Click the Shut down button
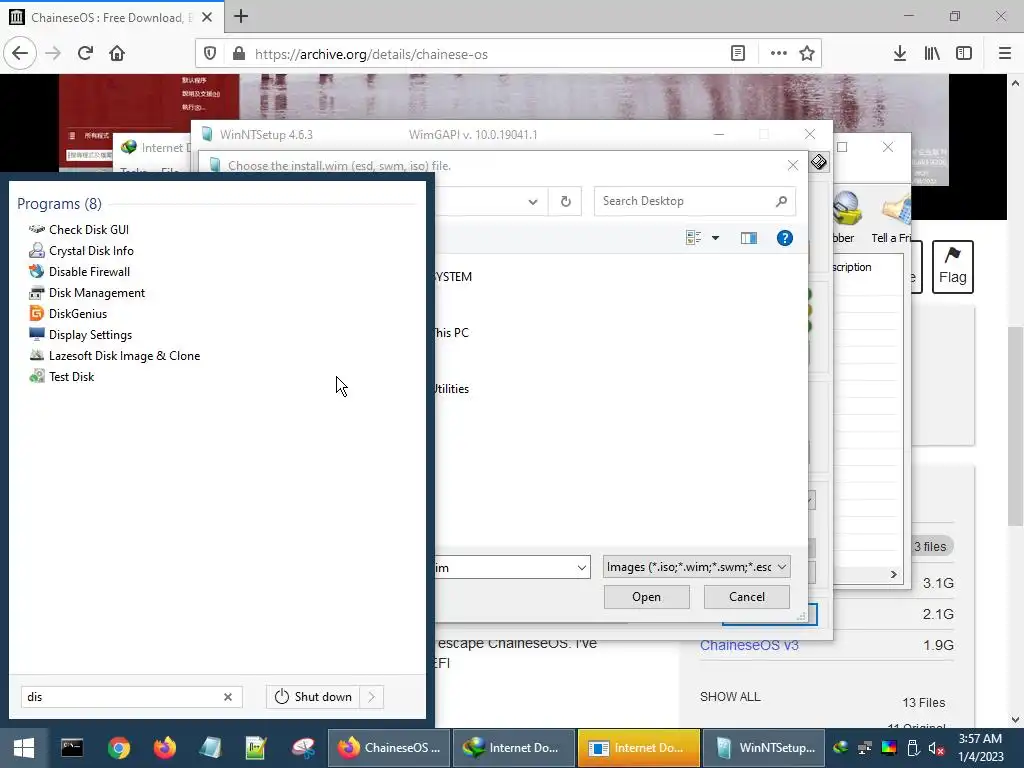Viewport: 1024px width, 768px height. coord(313,697)
